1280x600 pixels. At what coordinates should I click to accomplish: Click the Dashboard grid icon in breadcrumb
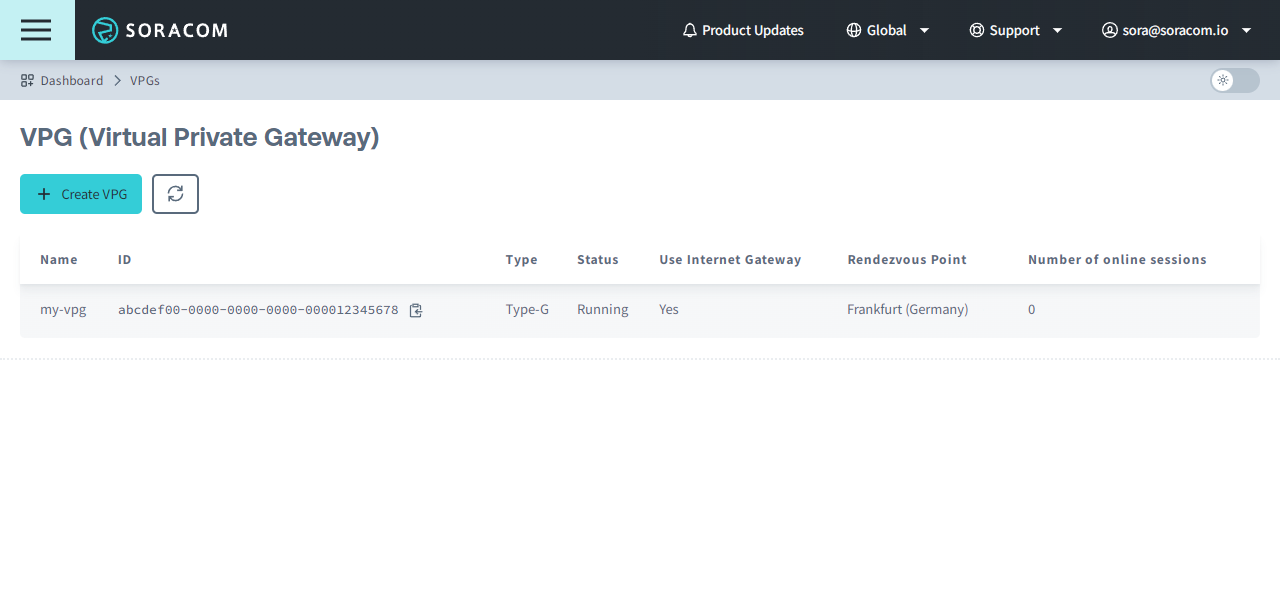point(26,80)
